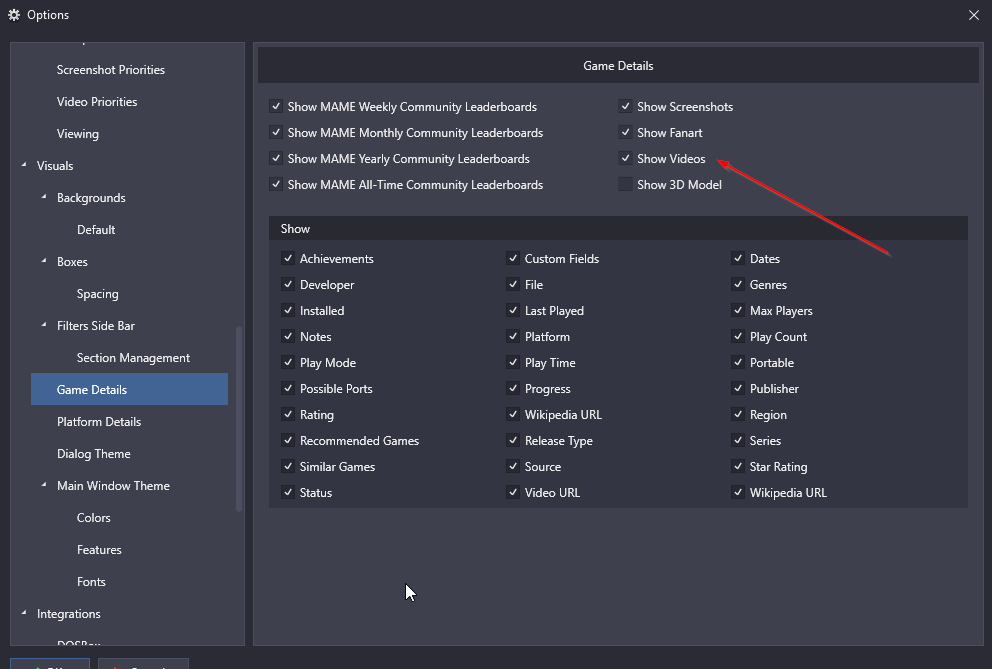Enable the Show 3D Model checkbox
Screen dimensions: 992x669
[626, 185]
